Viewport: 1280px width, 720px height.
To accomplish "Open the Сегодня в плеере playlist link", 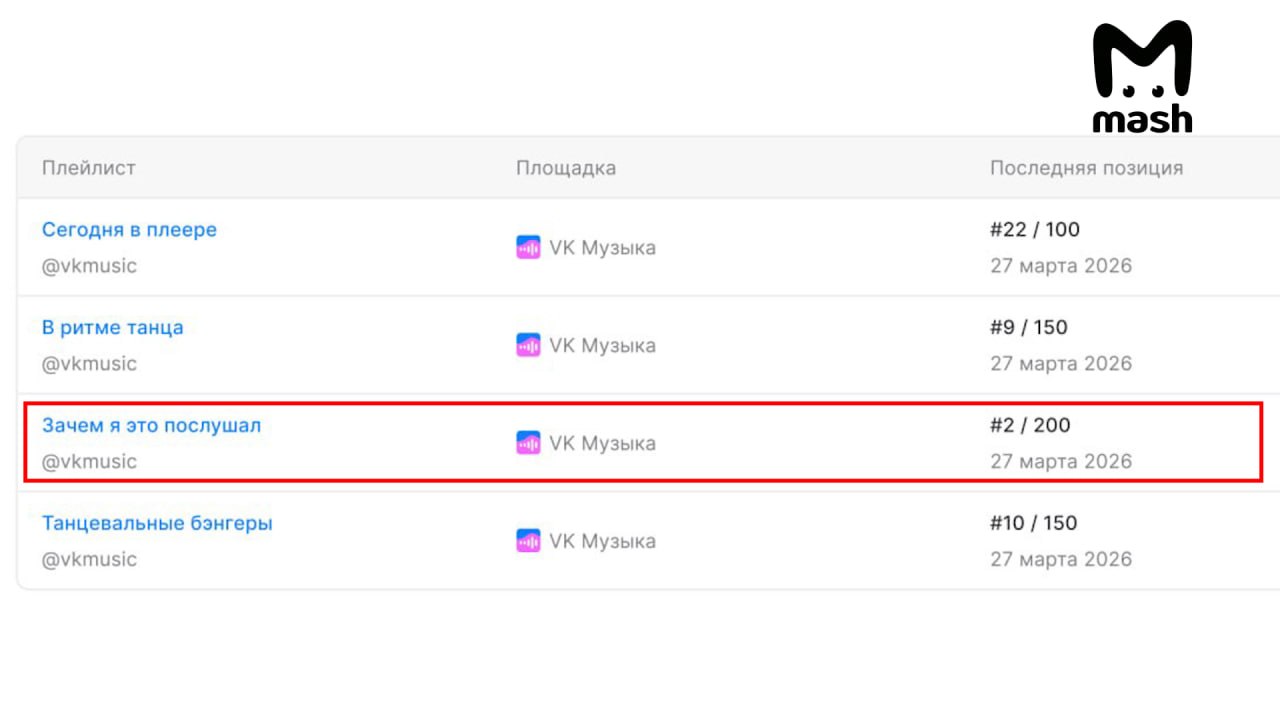I will click(129, 230).
